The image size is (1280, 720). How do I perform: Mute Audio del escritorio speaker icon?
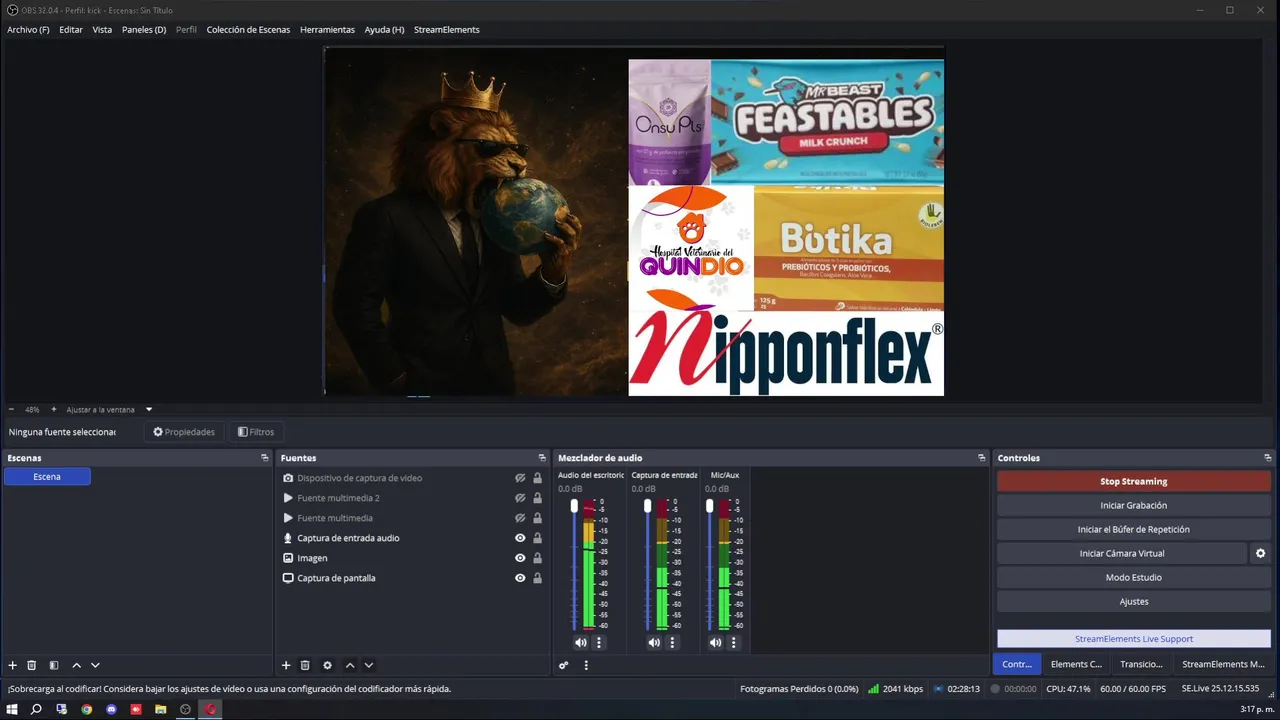pyautogui.click(x=581, y=642)
